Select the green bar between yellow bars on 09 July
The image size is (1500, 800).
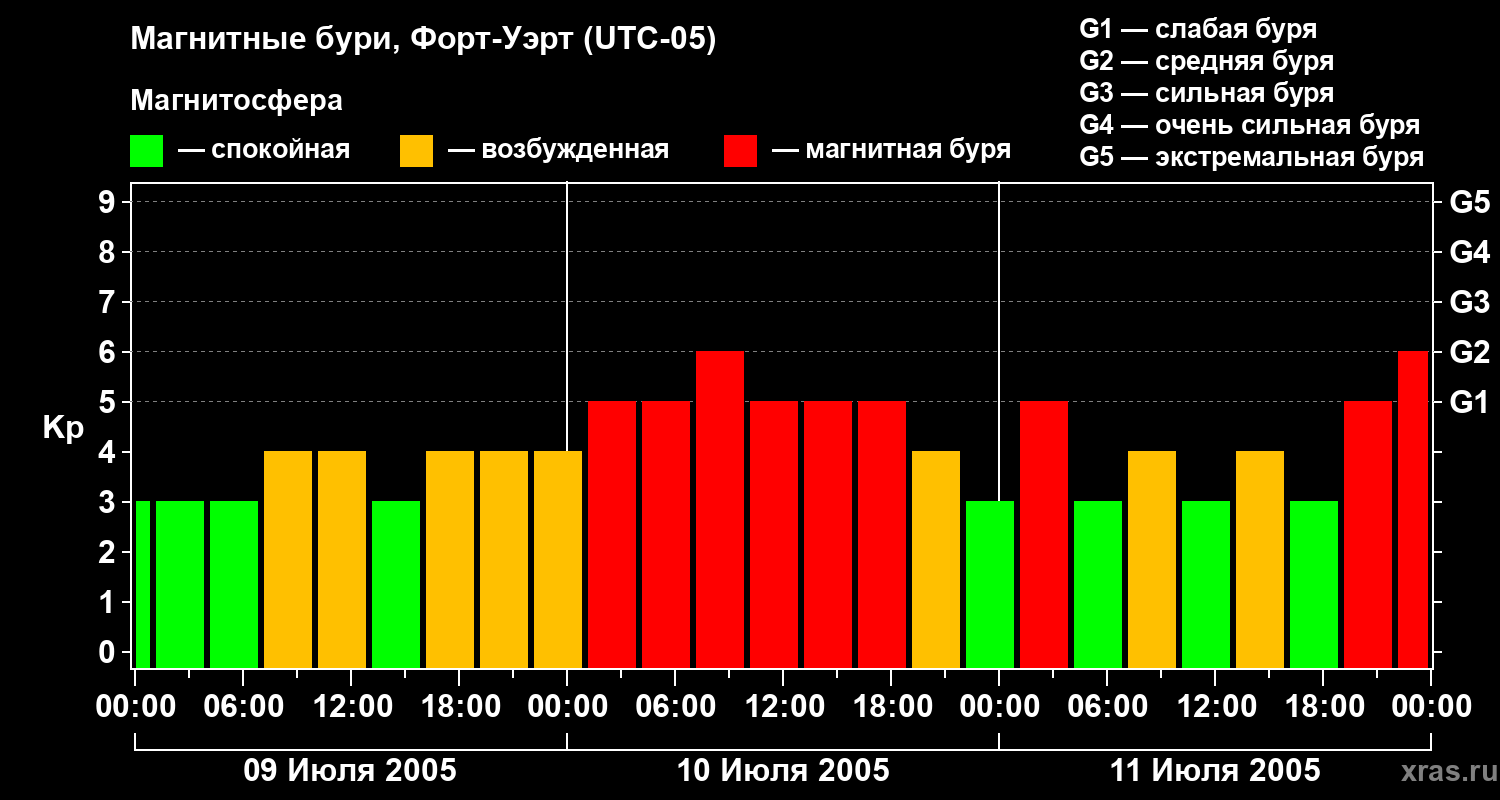click(396, 584)
